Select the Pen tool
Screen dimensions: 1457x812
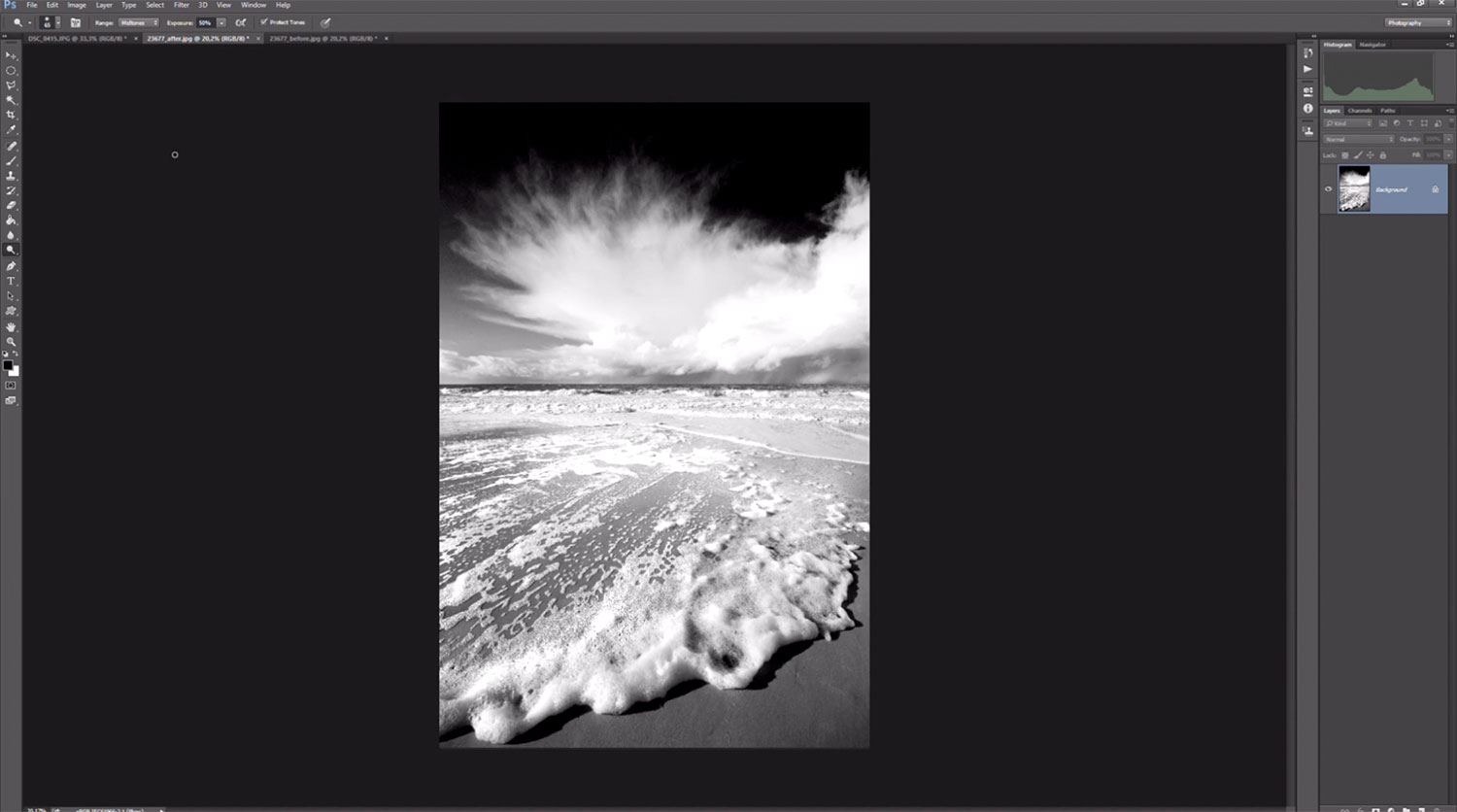[x=11, y=266]
